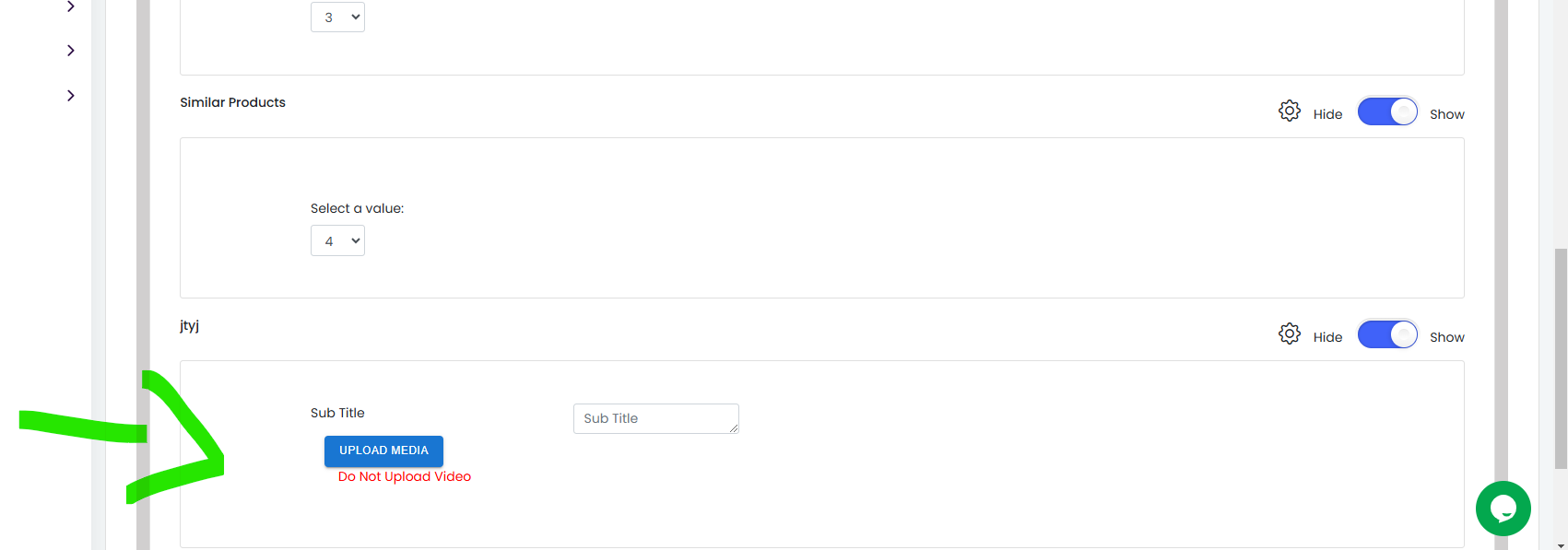Open Similar Products value dropdown showing 4
This screenshot has height=550, width=1568.
tap(337, 240)
